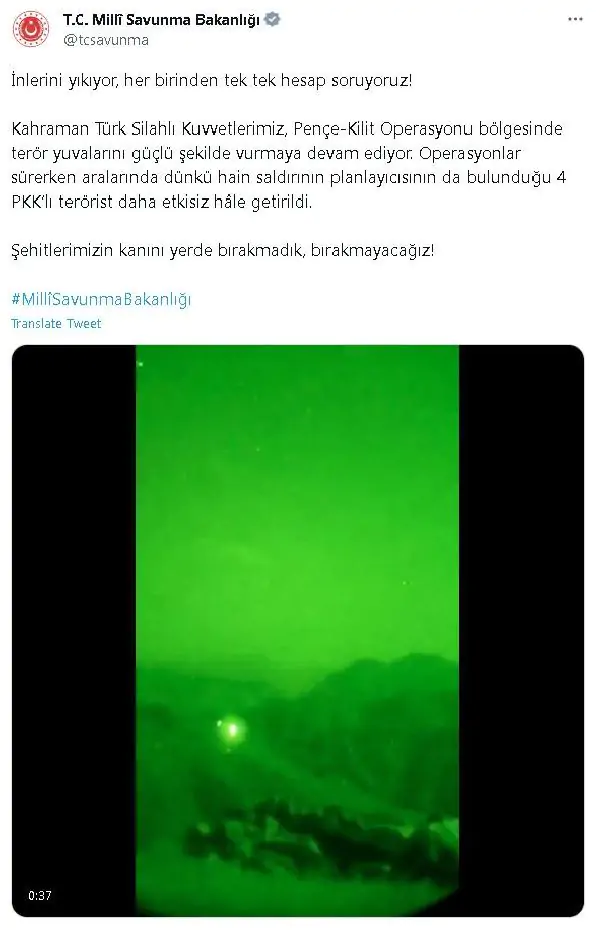Image resolution: width=600 pixels, height=930 pixels.
Task: Open the T.C. Millî Savunma Bakanlığı profile avatar
Action: pyautogui.click(x=32, y=30)
